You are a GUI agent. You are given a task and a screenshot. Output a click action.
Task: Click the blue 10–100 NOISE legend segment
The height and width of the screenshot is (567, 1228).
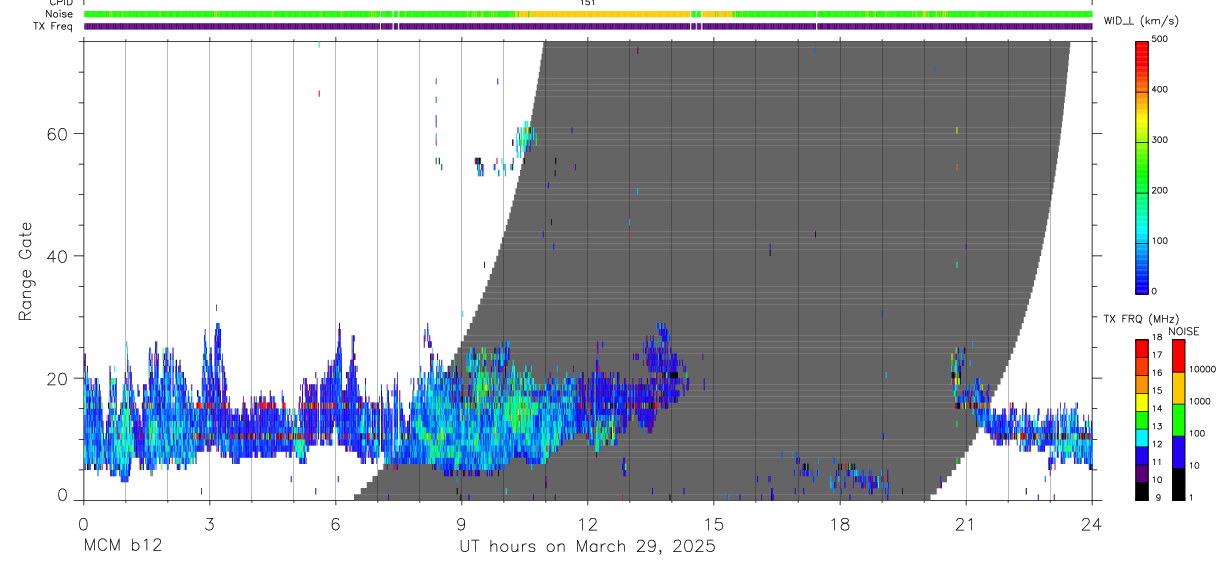click(1179, 451)
